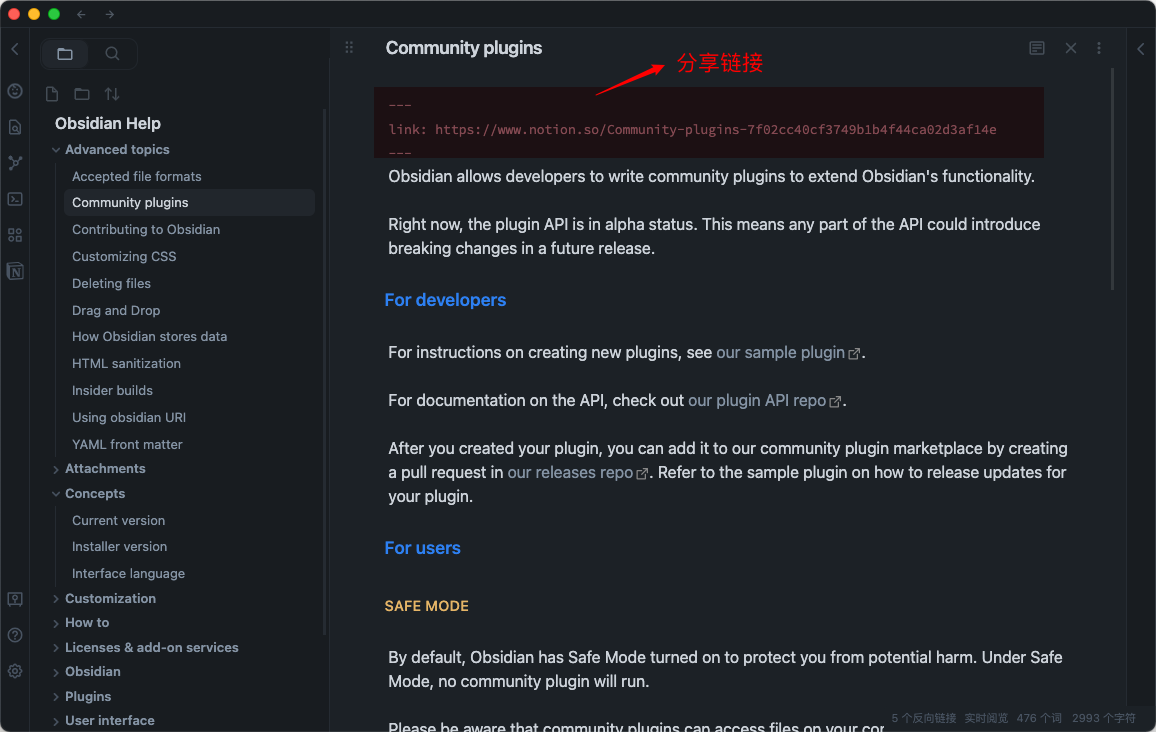Viewport: 1156px width, 732px height.
Task: Open Help icon in ribbon
Action: (x=15, y=635)
